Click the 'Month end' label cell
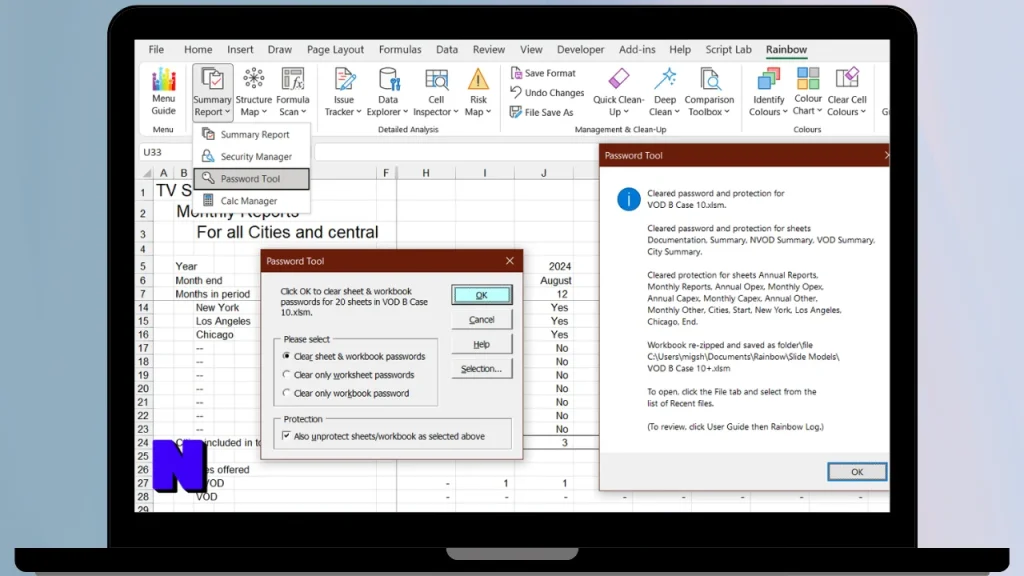The image size is (1024, 576). (199, 280)
